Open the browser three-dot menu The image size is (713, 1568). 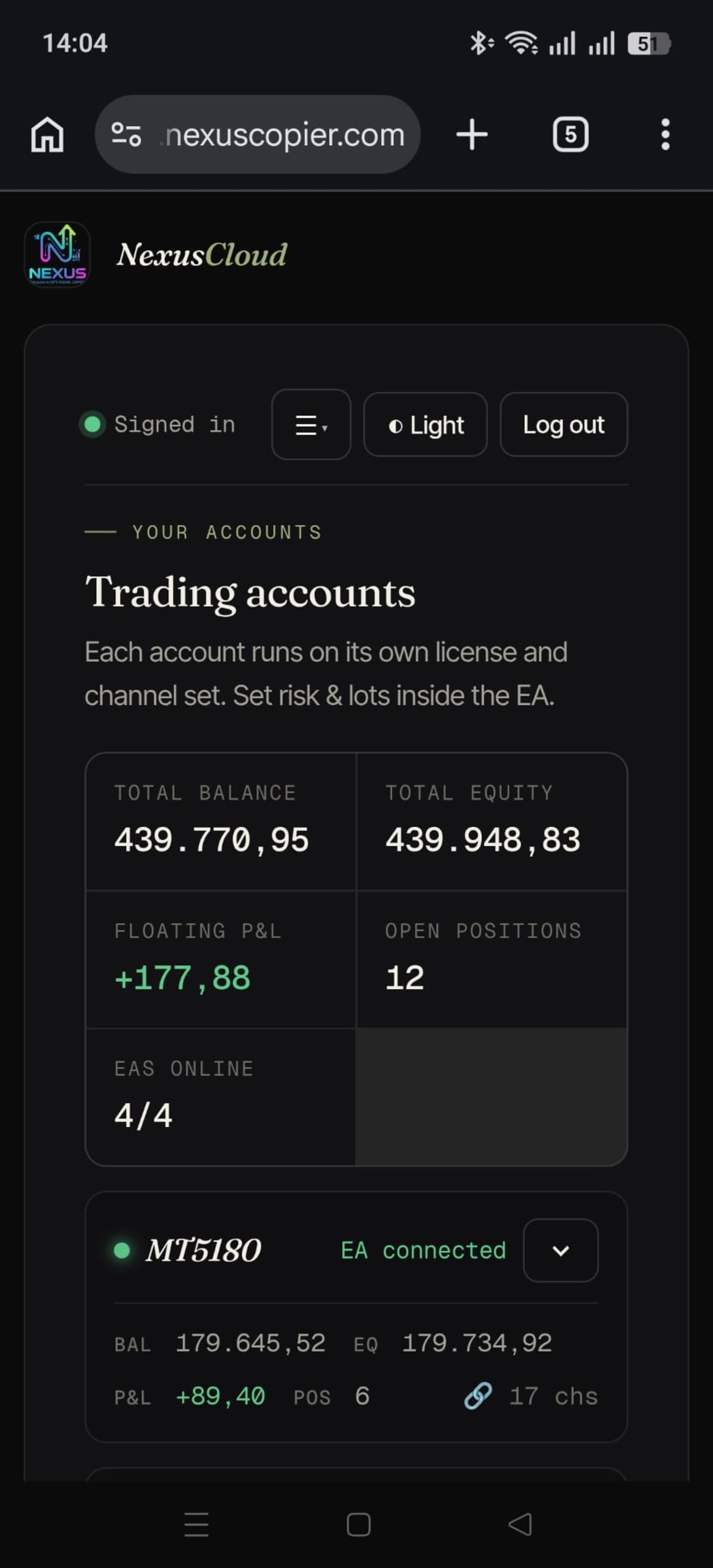point(665,134)
